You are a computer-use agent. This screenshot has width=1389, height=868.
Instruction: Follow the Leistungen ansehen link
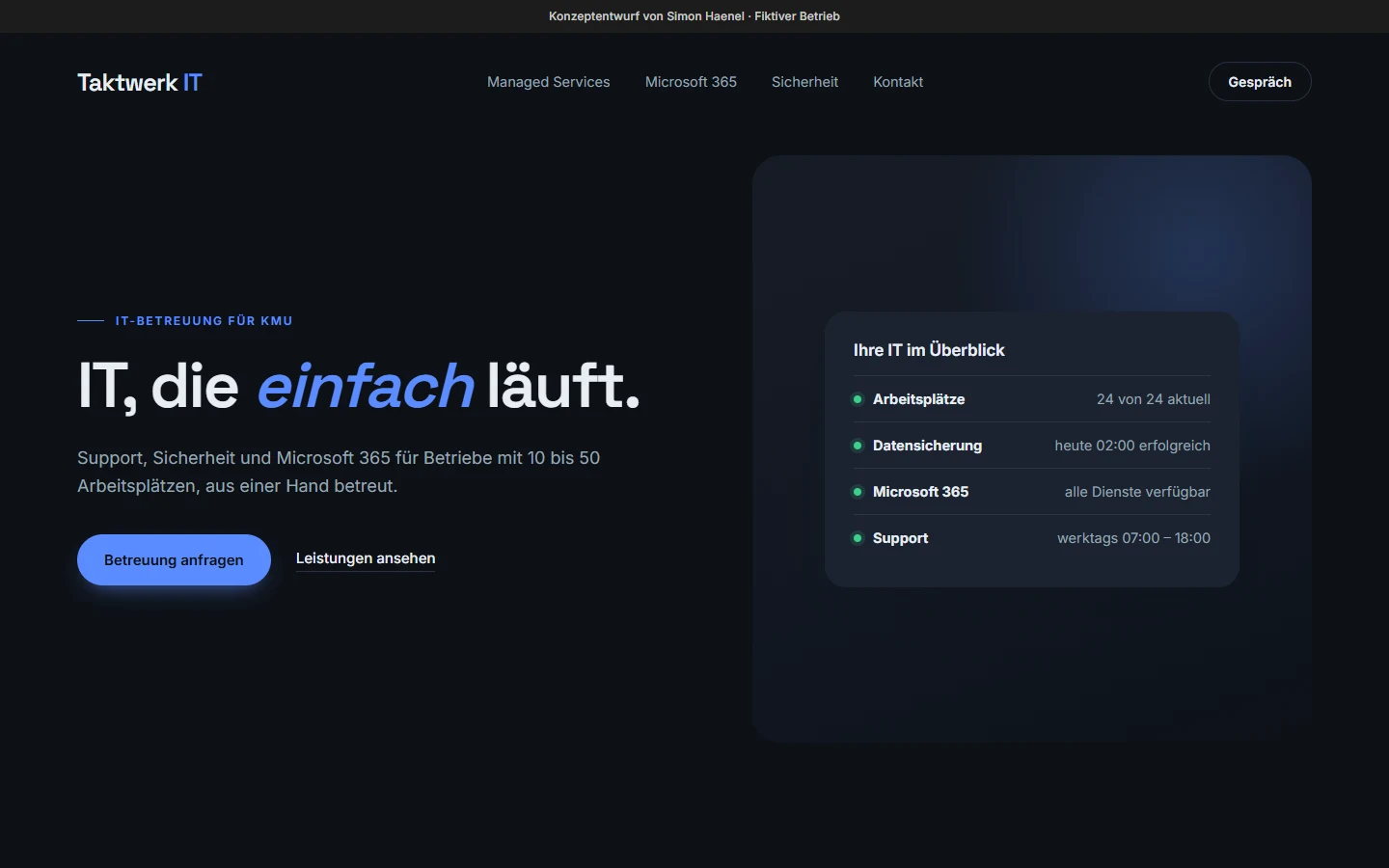[366, 558]
